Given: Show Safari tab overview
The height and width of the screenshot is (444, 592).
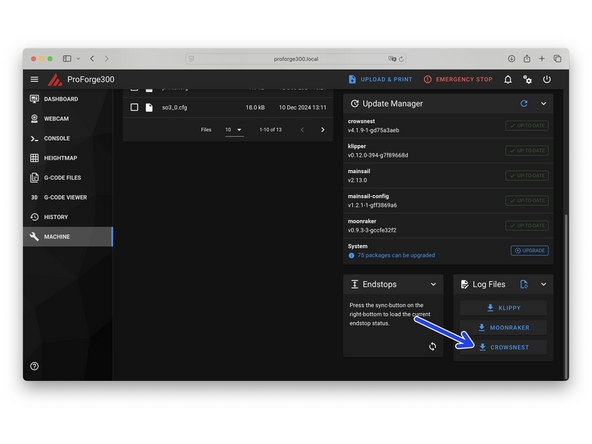Looking at the screenshot, I should coord(557,59).
